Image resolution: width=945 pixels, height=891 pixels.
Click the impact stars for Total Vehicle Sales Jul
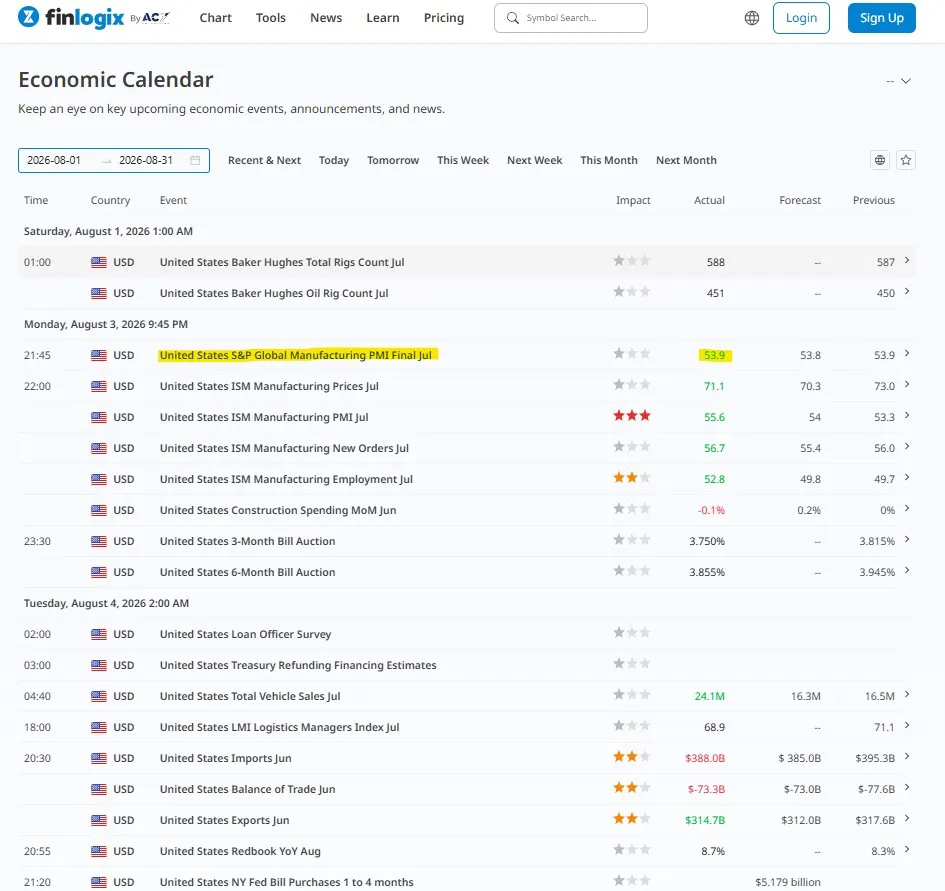[x=632, y=695]
